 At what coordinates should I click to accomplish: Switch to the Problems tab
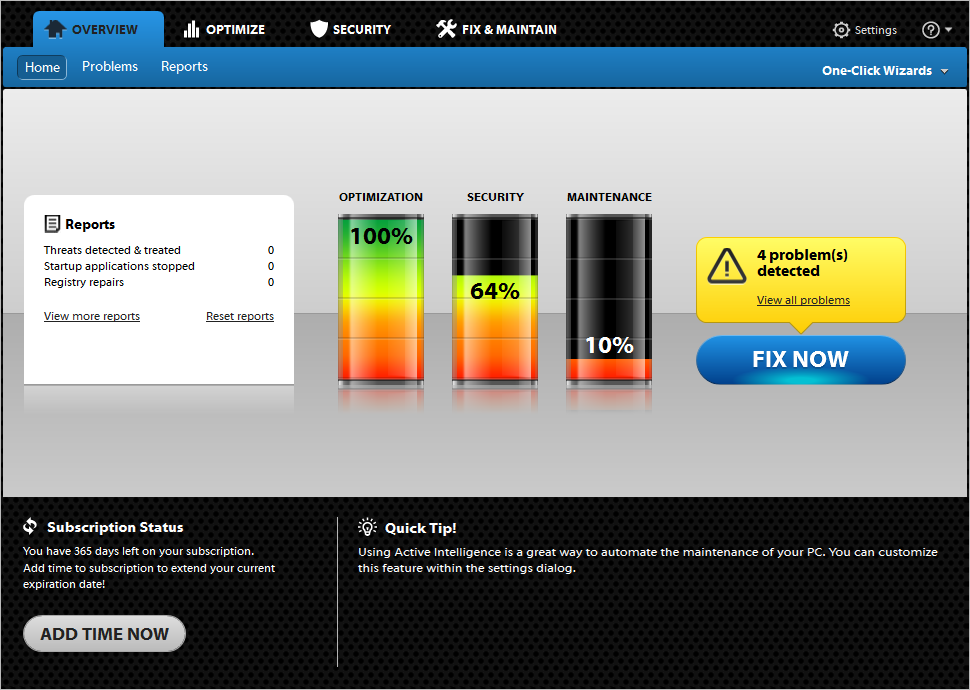[x=110, y=67]
